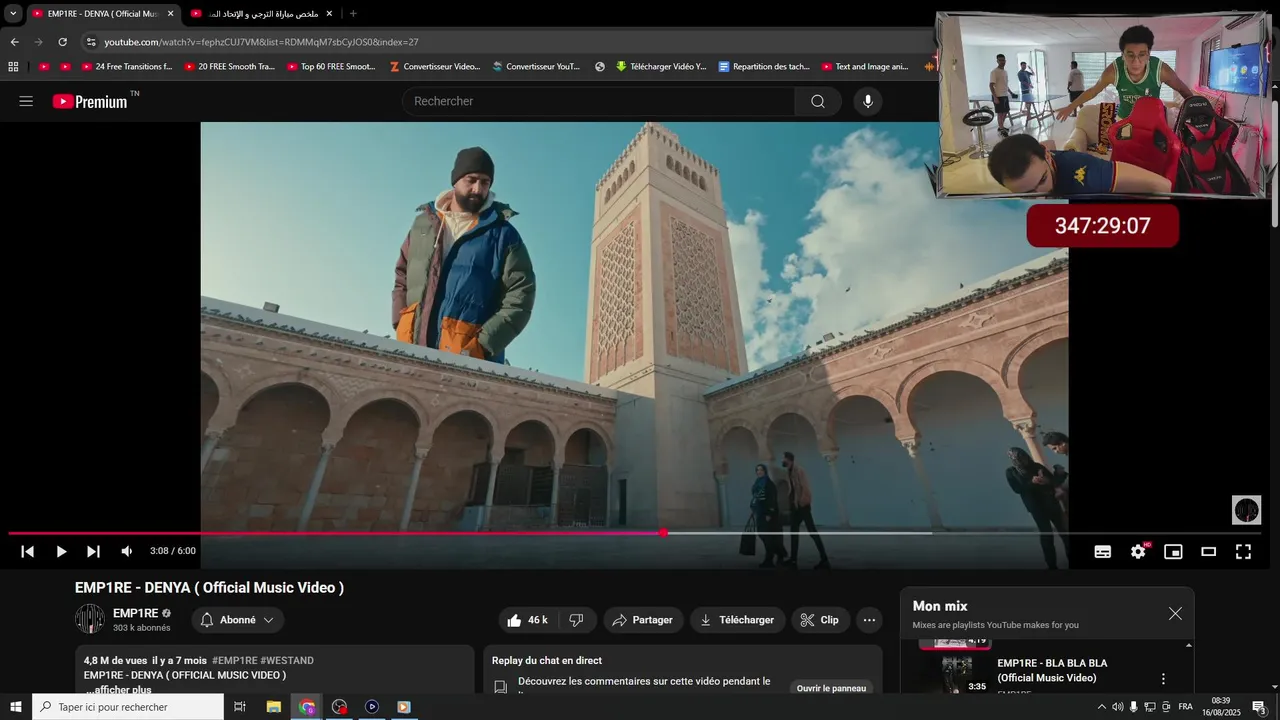
Task: Click Ouvrir le panneau chat button
Action: [831, 688]
